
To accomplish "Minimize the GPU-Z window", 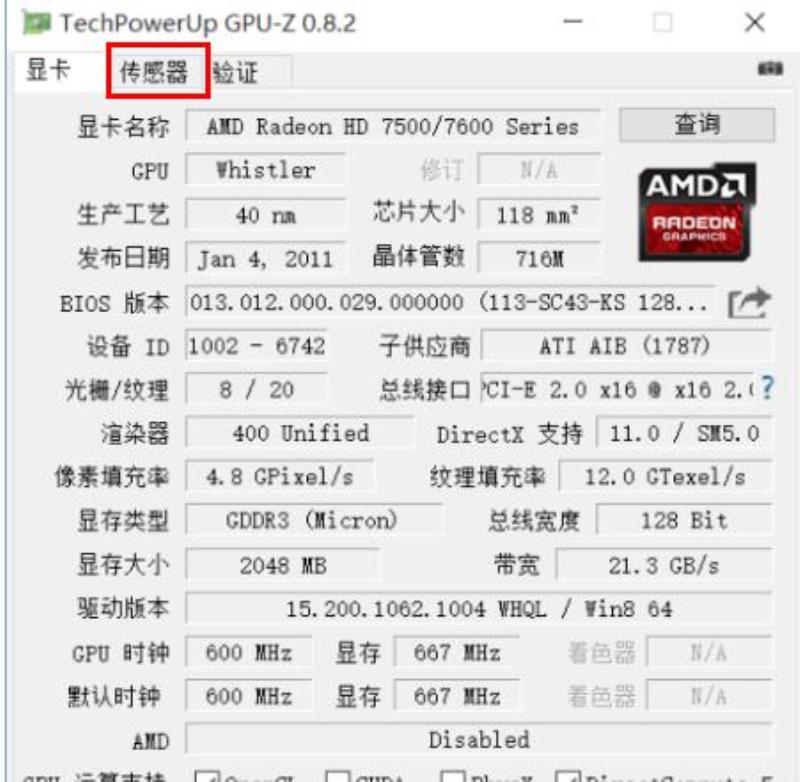I will pos(572,22).
